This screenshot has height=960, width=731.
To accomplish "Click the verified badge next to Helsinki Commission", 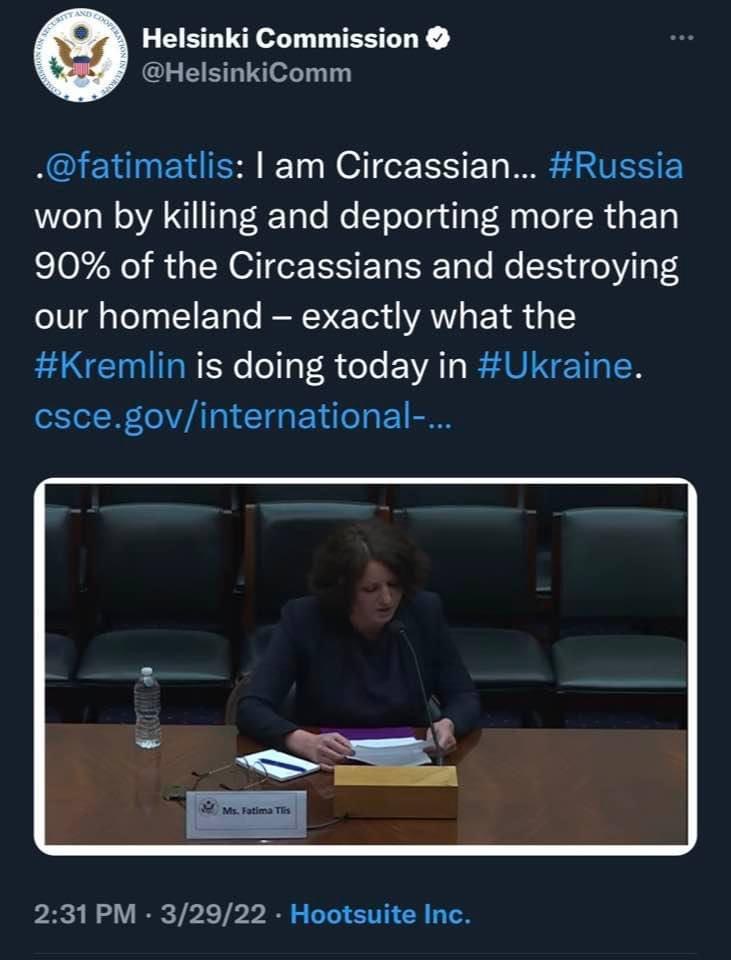I will (438, 39).
